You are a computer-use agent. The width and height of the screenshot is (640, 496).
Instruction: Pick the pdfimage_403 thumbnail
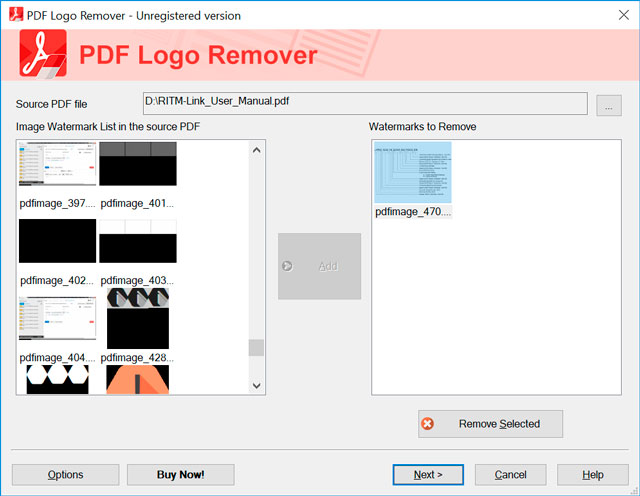138,241
